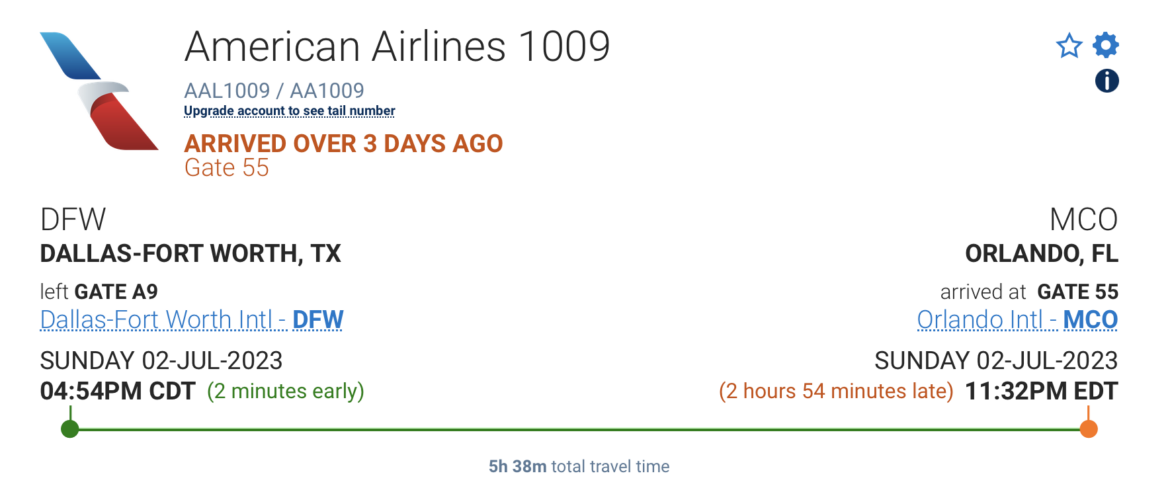Click the 11:32PM EDT arrival time
The width and height of the screenshot is (1170, 500).
tap(1041, 391)
